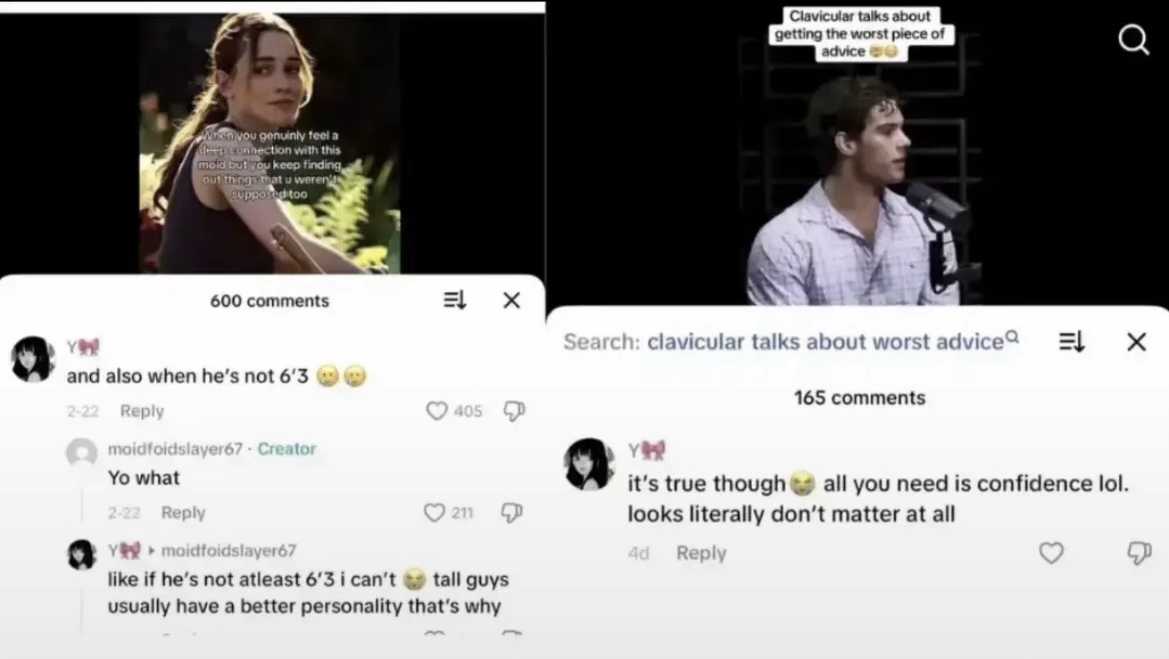Like the creator's 'Yo what' reply
This screenshot has height=659, width=1169.
[x=435, y=512]
